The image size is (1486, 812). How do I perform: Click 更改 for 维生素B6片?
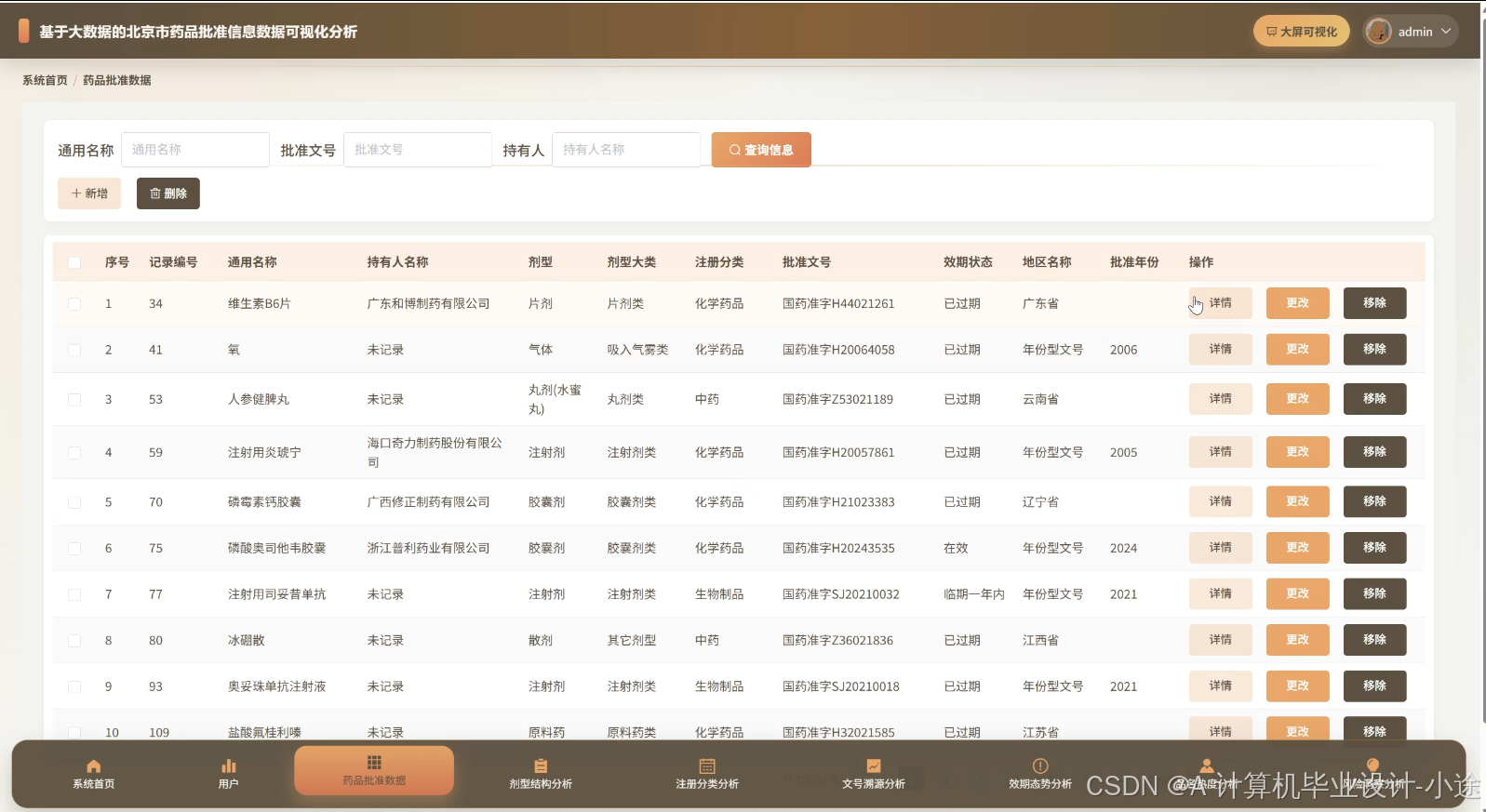point(1298,303)
